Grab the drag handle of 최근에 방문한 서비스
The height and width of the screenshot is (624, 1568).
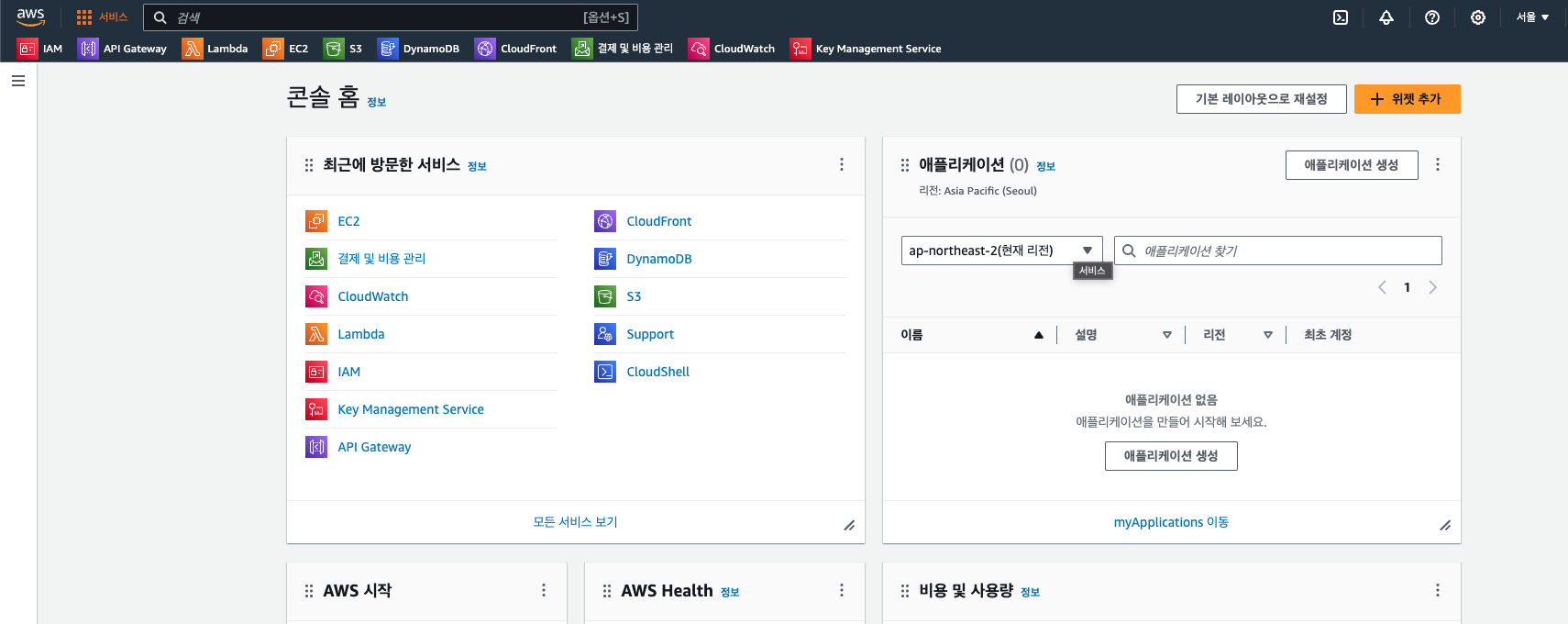(x=309, y=165)
